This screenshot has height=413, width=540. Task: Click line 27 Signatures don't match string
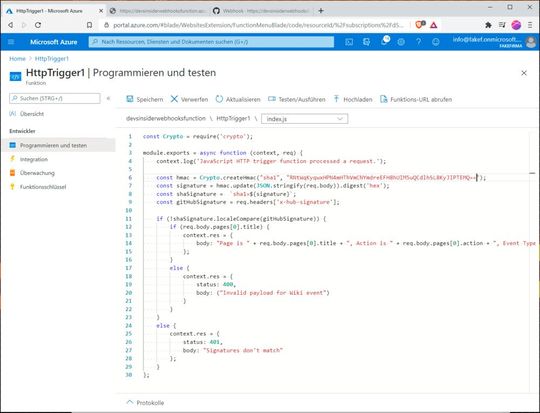click(x=243, y=350)
